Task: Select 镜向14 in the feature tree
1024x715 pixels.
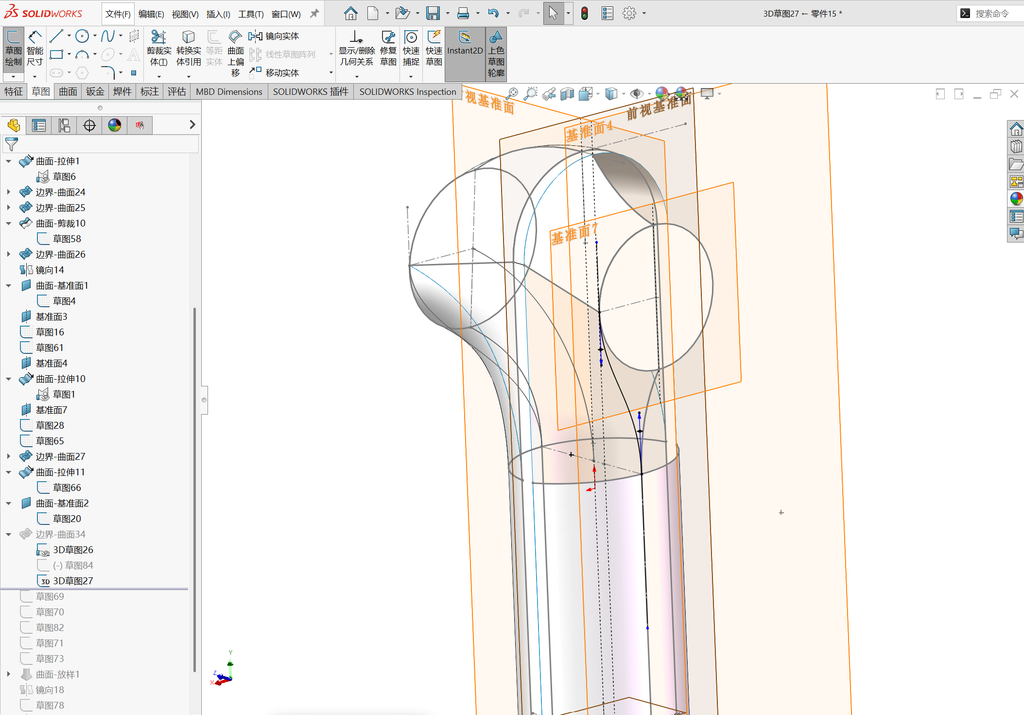Action: pos(50,270)
